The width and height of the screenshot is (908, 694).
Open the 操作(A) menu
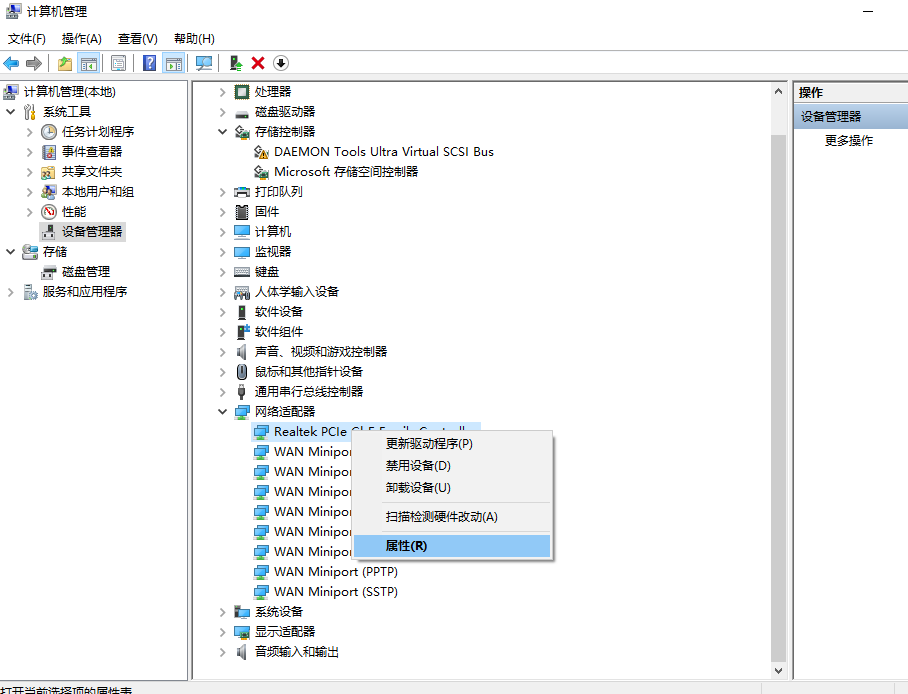point(81,39)
